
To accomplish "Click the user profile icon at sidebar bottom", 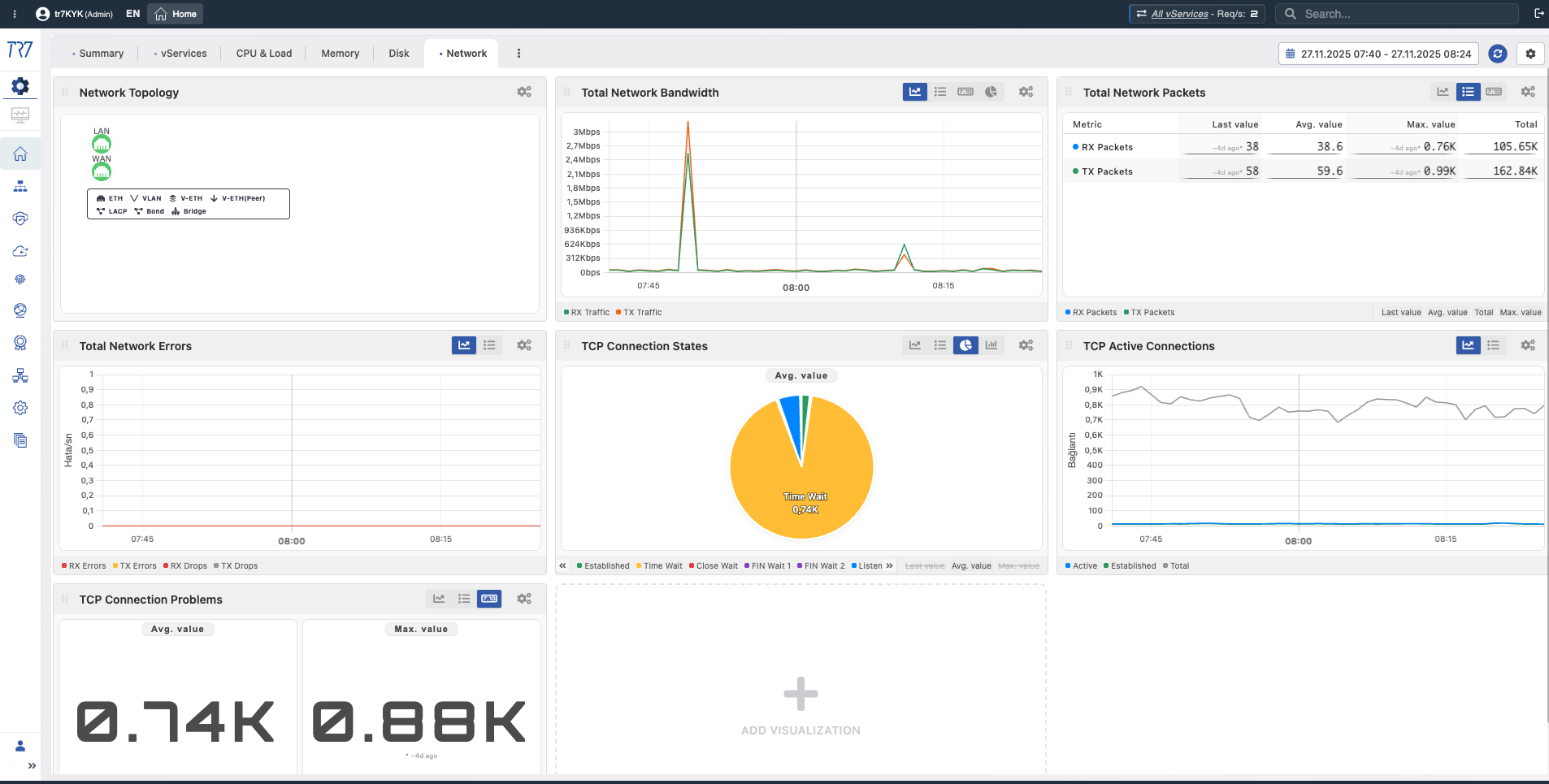I will [20, 746].
